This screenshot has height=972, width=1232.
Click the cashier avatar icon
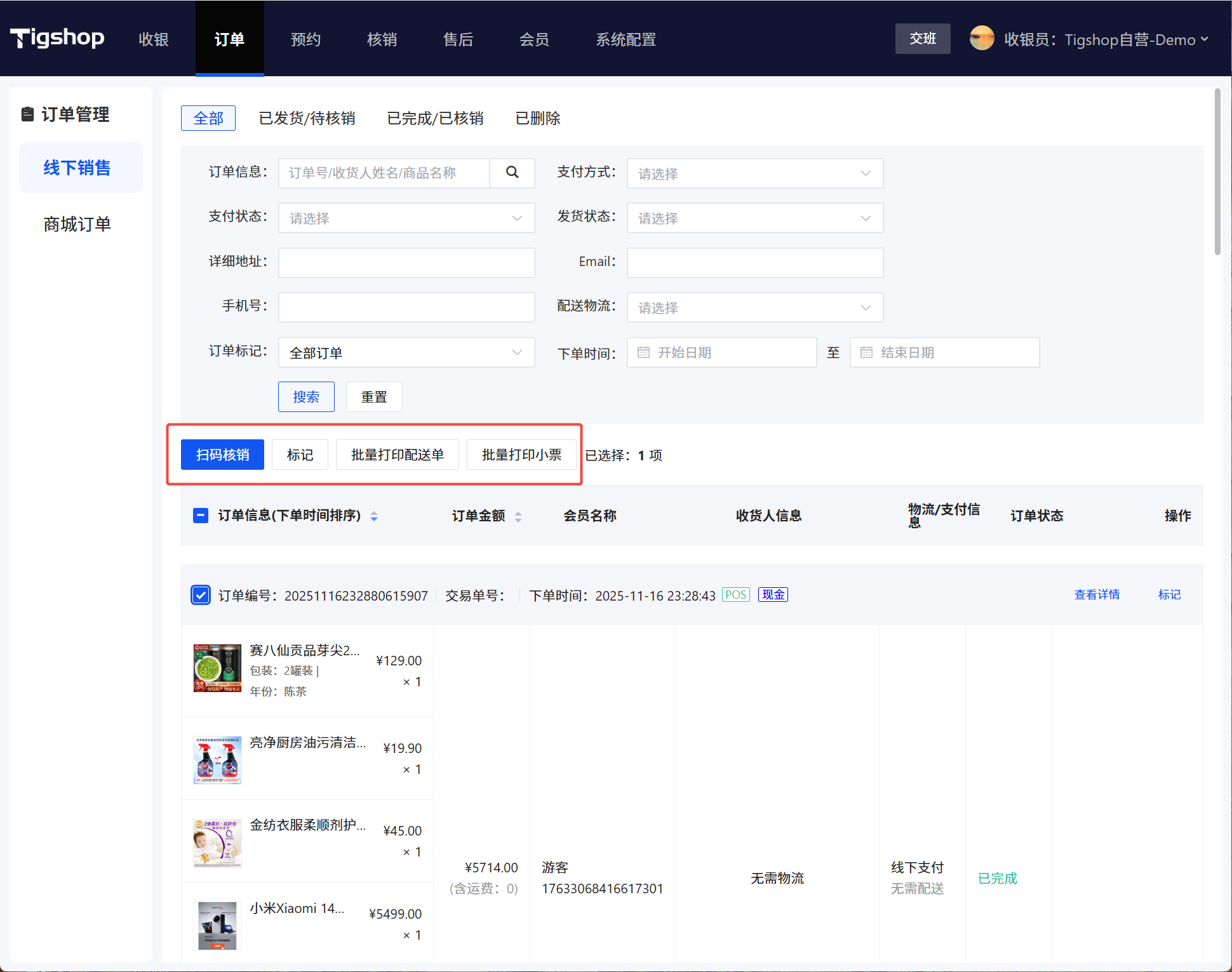981,39
